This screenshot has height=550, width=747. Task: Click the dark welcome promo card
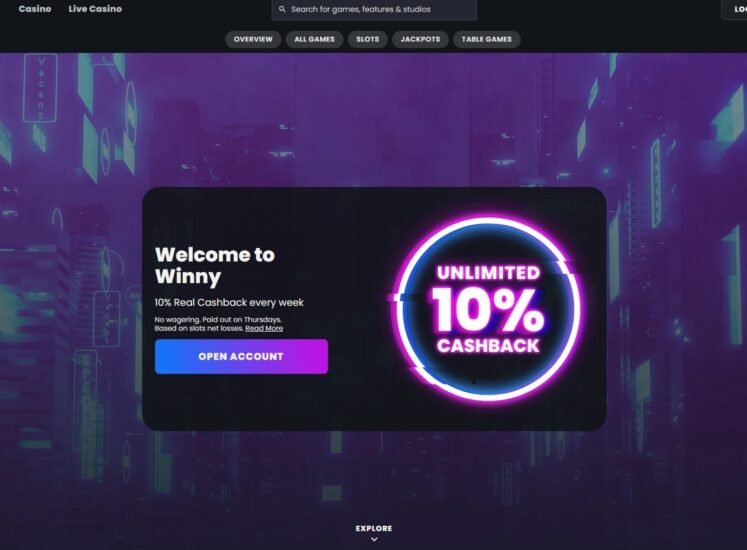(374, 309)
